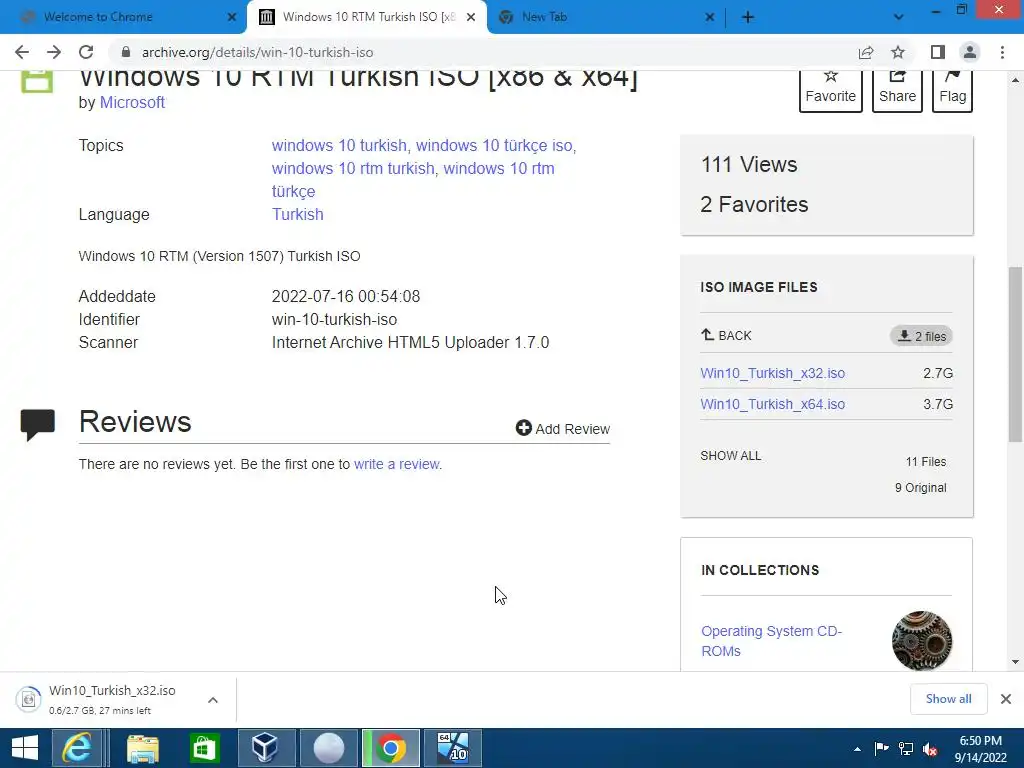This screenshot has height=768, width=1024.
Task: Open network status tray icon
Action: [x=906, y=748]
